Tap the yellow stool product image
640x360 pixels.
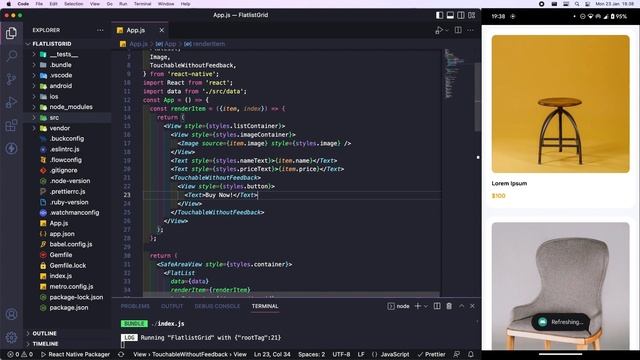[x=560, y=104]
